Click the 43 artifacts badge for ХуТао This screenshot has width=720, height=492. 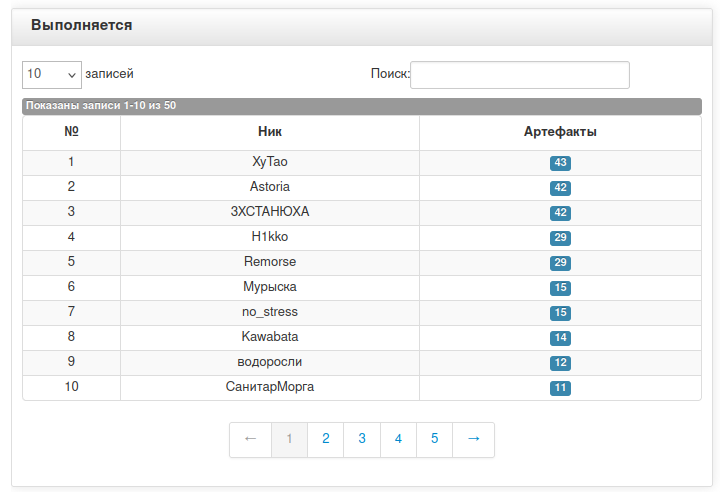(560, 163)
